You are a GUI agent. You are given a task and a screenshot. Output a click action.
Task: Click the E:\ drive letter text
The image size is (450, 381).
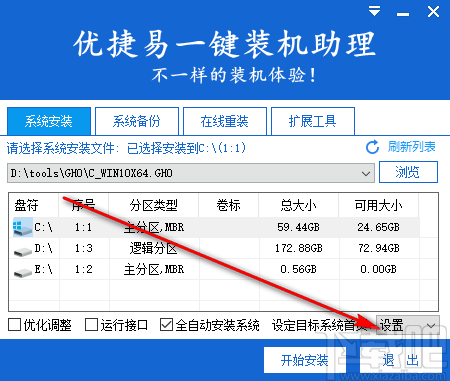(x=43, y=269)
